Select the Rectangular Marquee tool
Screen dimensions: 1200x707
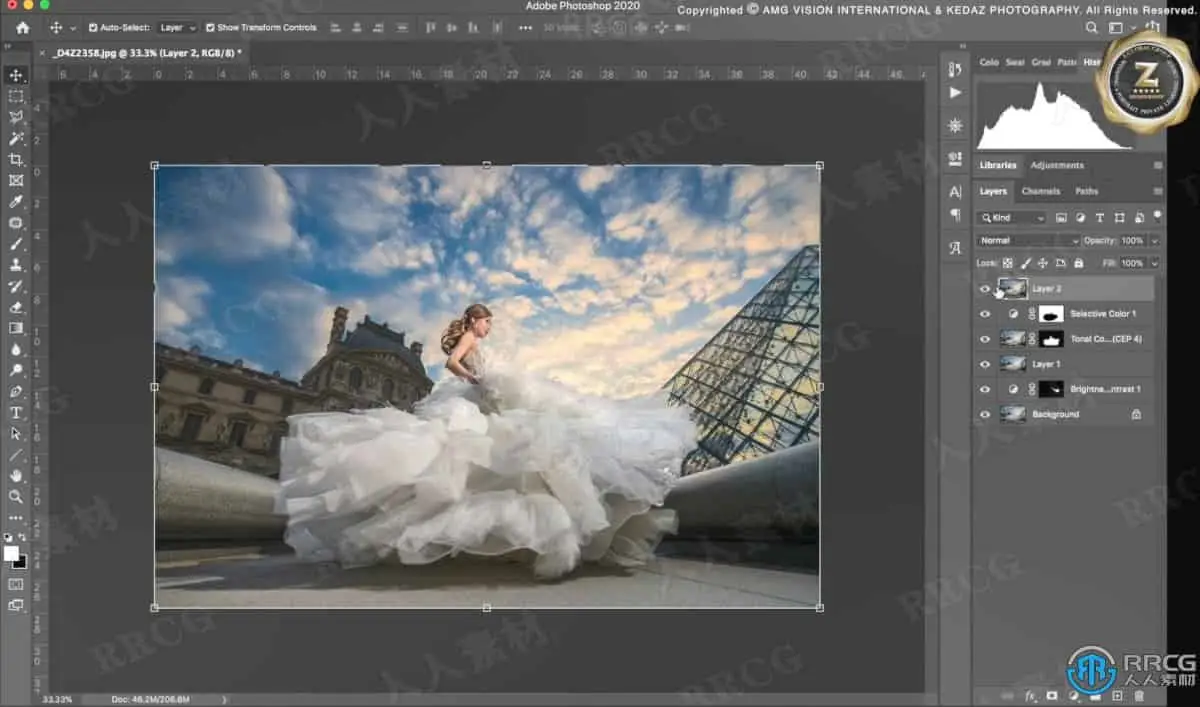pos(16,96)
